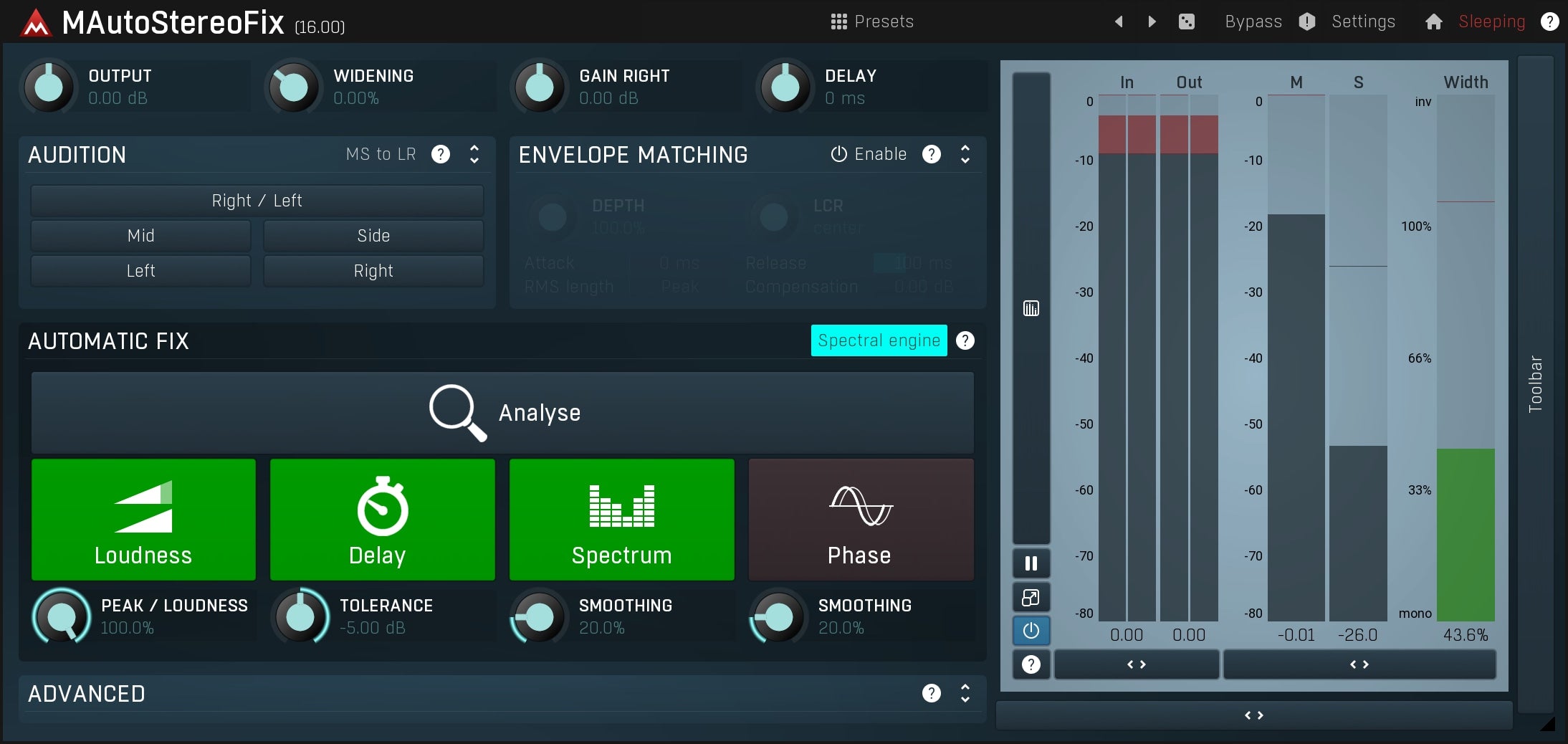
Task: Select the Mid audition channel
Action: click(140, 235)
